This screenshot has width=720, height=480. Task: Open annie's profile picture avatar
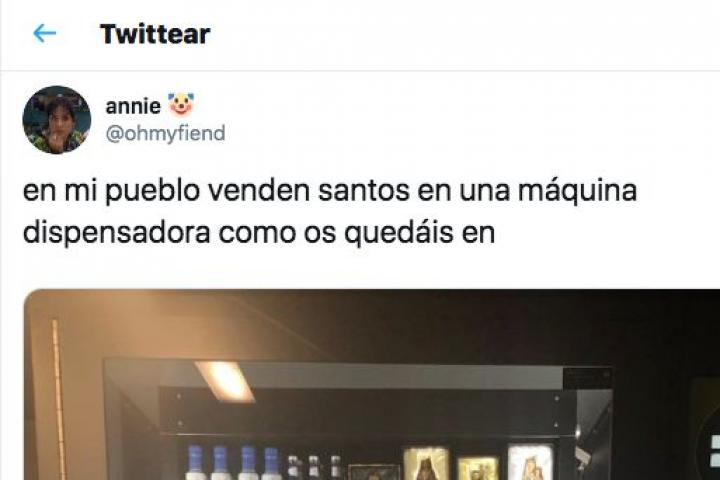click(57, 119)
